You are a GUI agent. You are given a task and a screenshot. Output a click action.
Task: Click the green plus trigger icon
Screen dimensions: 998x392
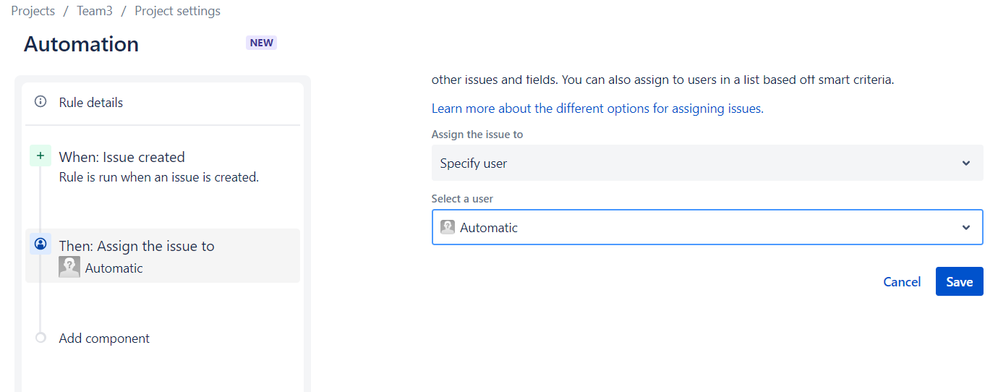tap(40, 156)
